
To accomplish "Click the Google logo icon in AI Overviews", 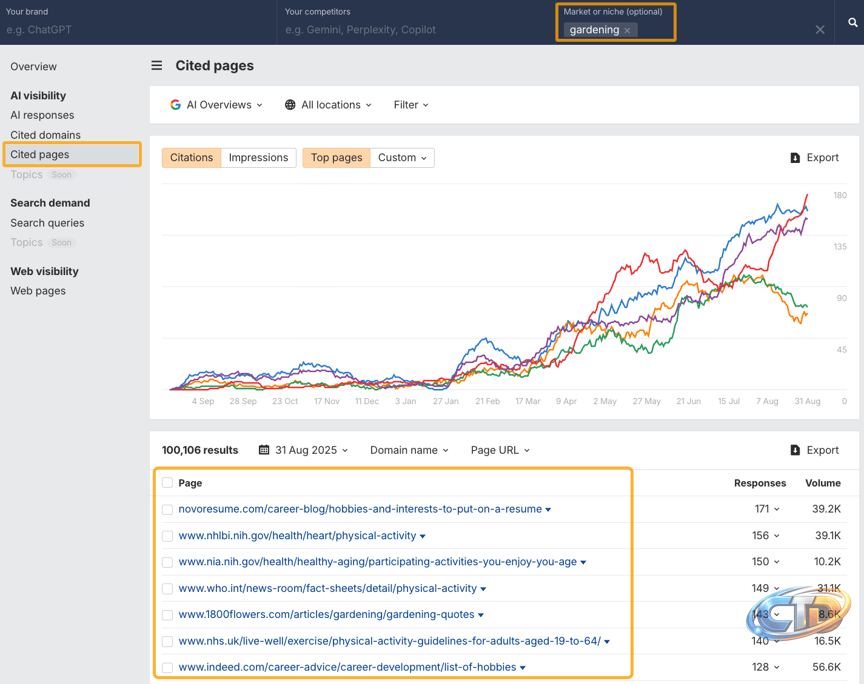I will pyautogui.click(x=175, y=105).
